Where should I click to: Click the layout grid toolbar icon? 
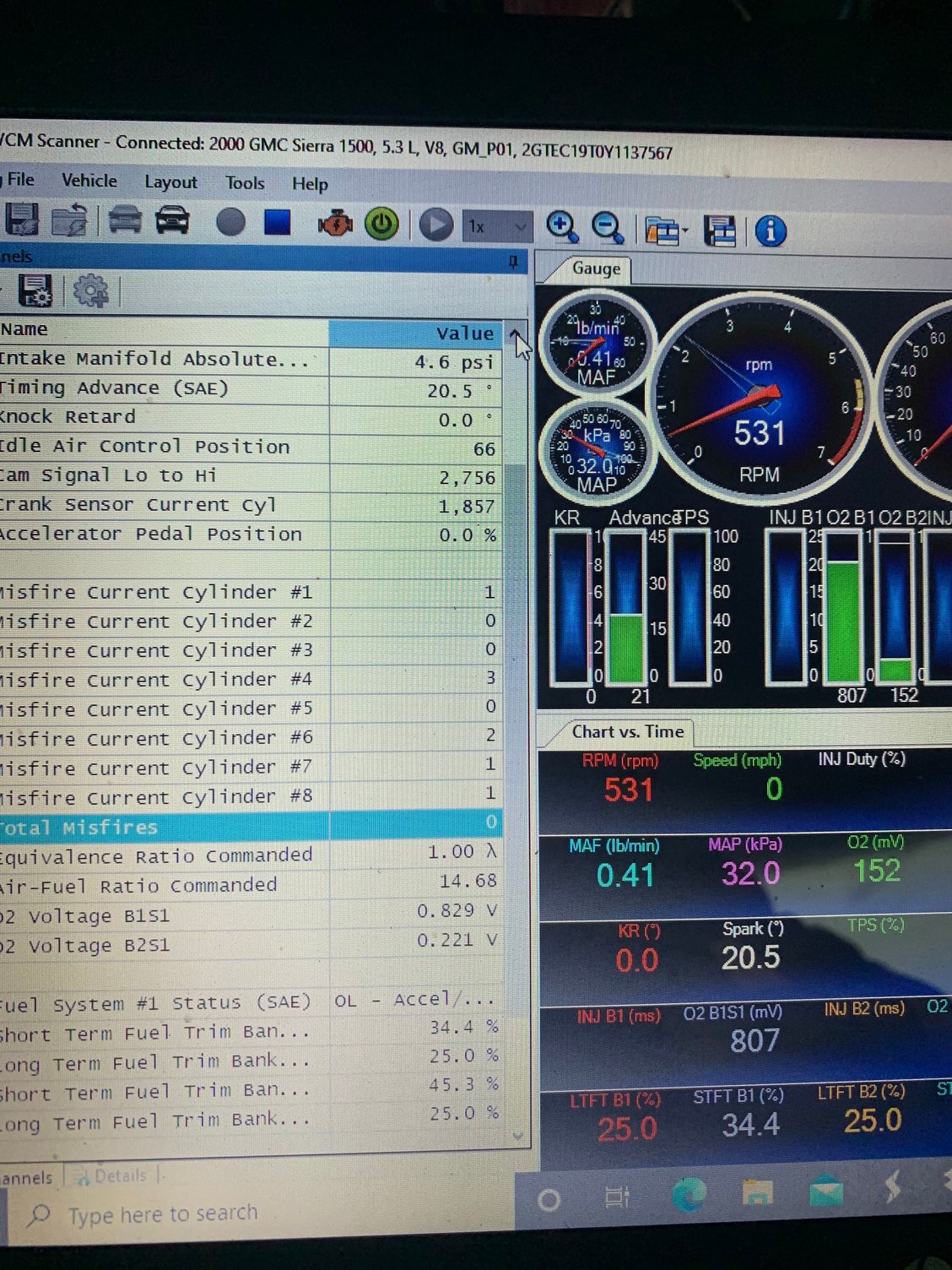(720, 231)
